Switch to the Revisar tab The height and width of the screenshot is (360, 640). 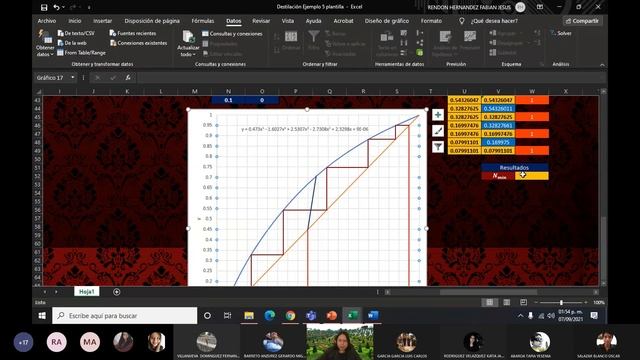261,21
